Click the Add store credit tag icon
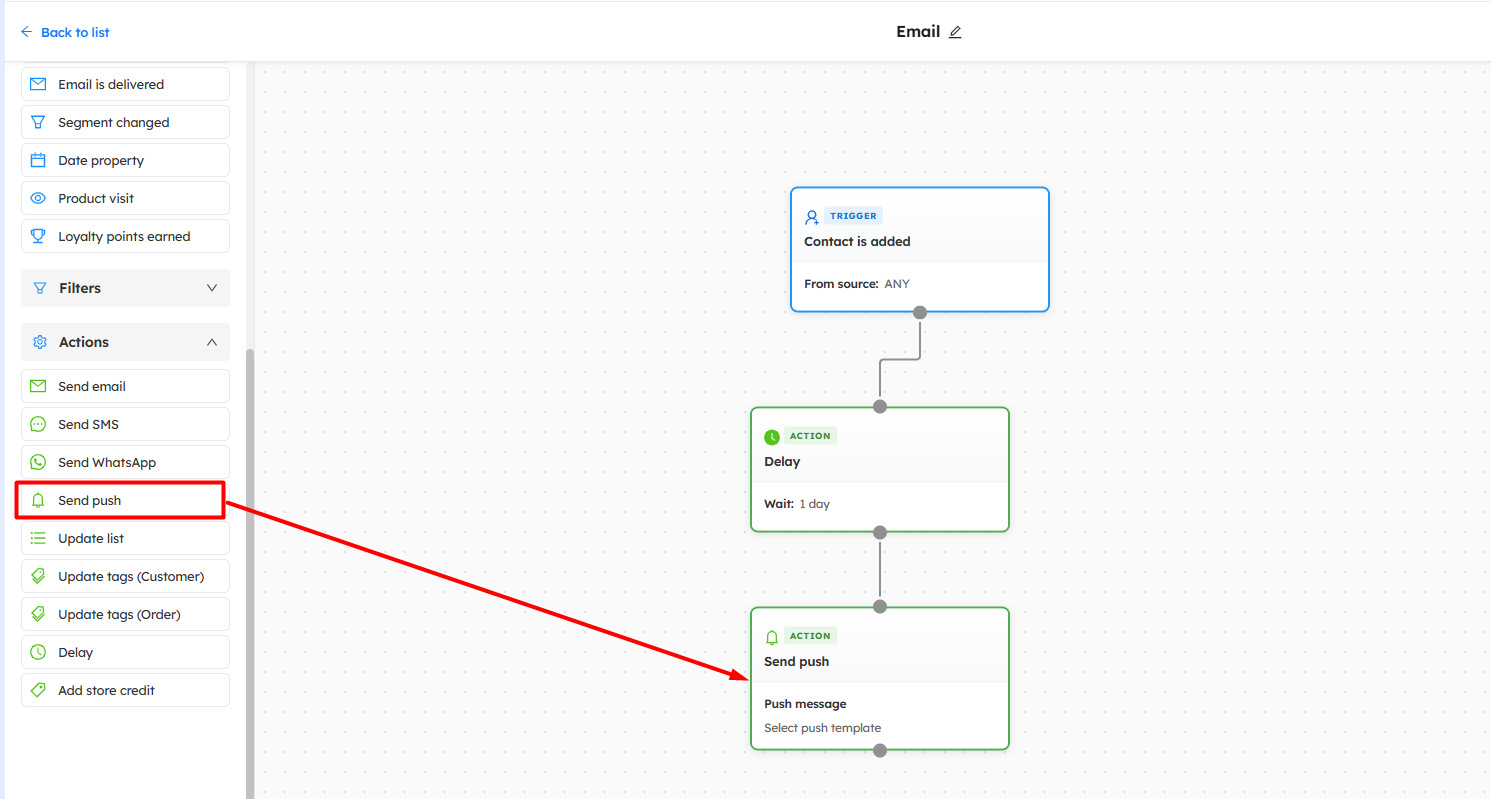This screenshot has width=1491, height=799. point(38,690)
